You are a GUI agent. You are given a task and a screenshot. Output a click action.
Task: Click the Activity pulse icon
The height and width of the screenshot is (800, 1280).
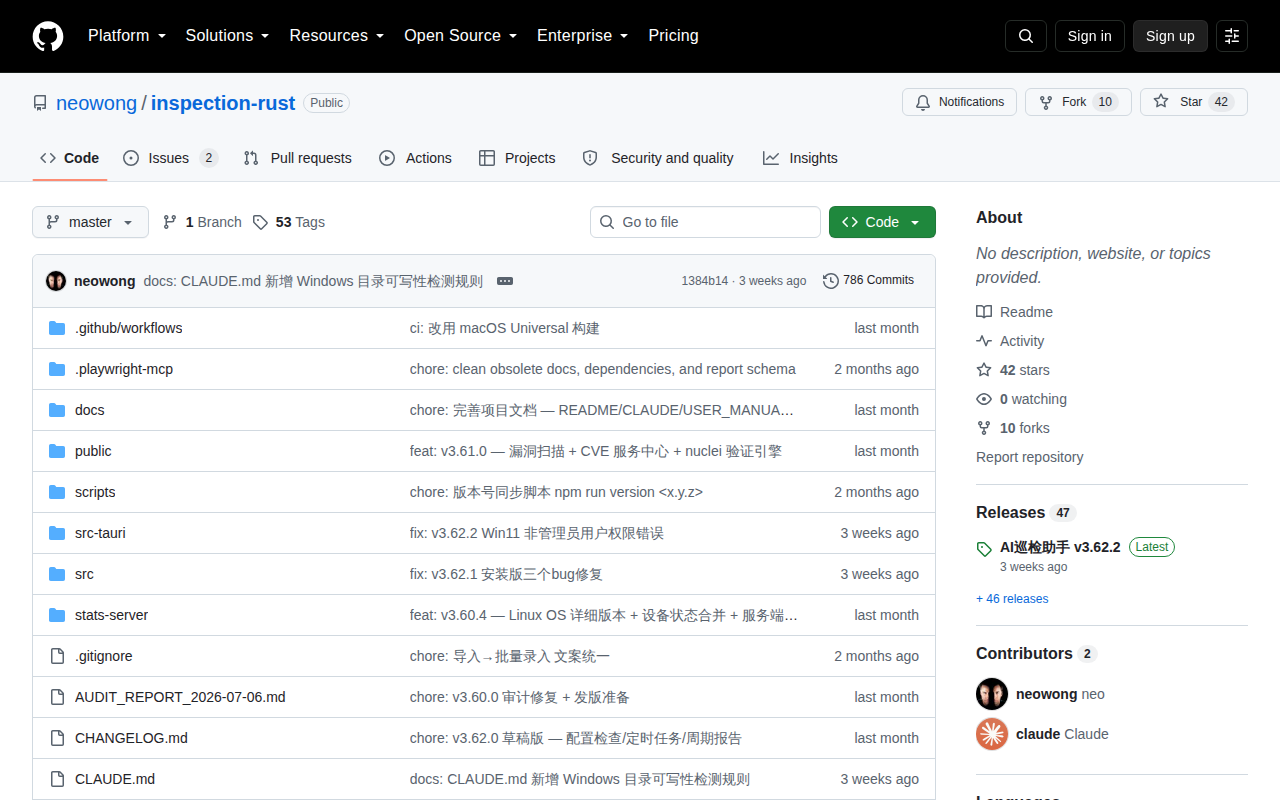point(984,341)
